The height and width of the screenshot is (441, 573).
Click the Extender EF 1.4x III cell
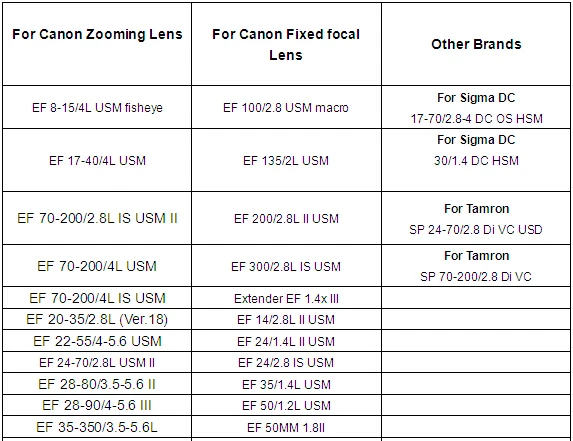(286, 299)
